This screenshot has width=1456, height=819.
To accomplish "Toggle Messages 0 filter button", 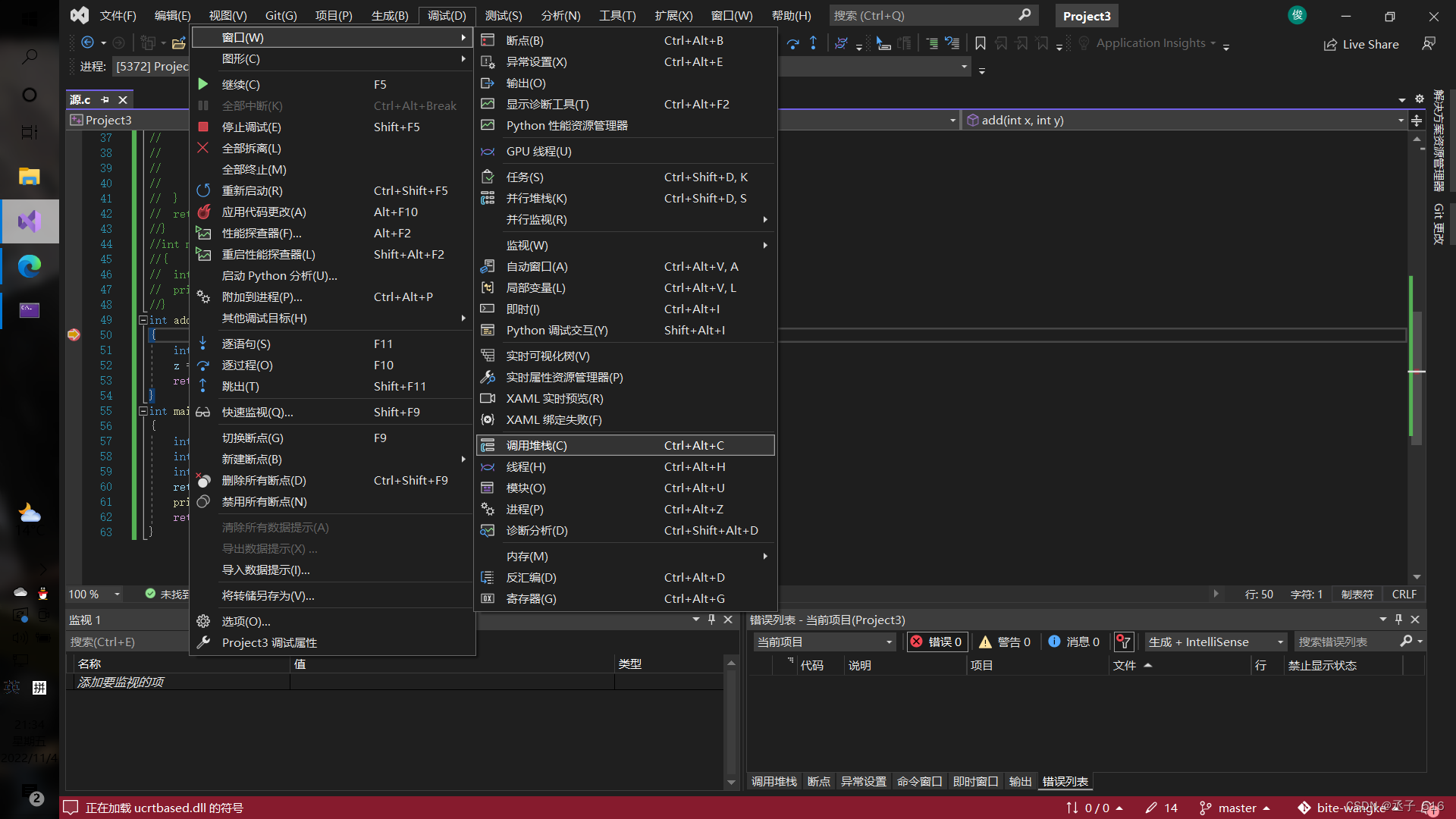I will pos(1074,642).
